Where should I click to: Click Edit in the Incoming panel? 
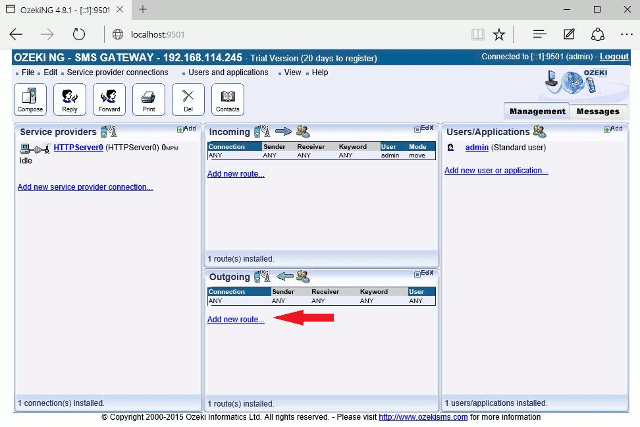coord(424,128)
